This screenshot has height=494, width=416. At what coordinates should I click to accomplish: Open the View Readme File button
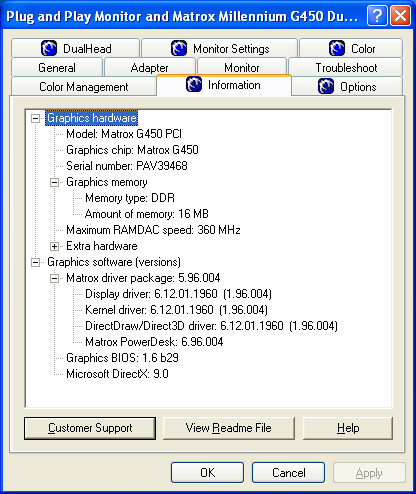coord(229,428)
